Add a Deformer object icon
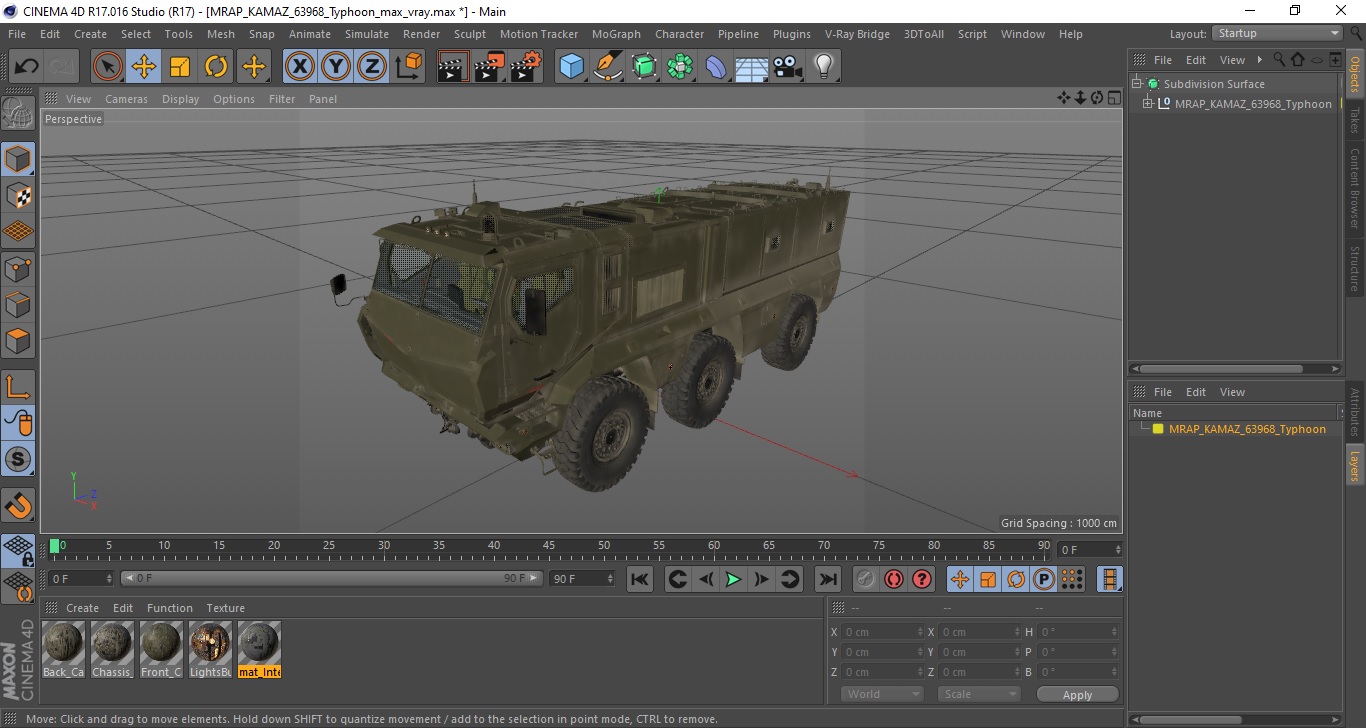Screen dimensions: 1366x728 point(716,67)
